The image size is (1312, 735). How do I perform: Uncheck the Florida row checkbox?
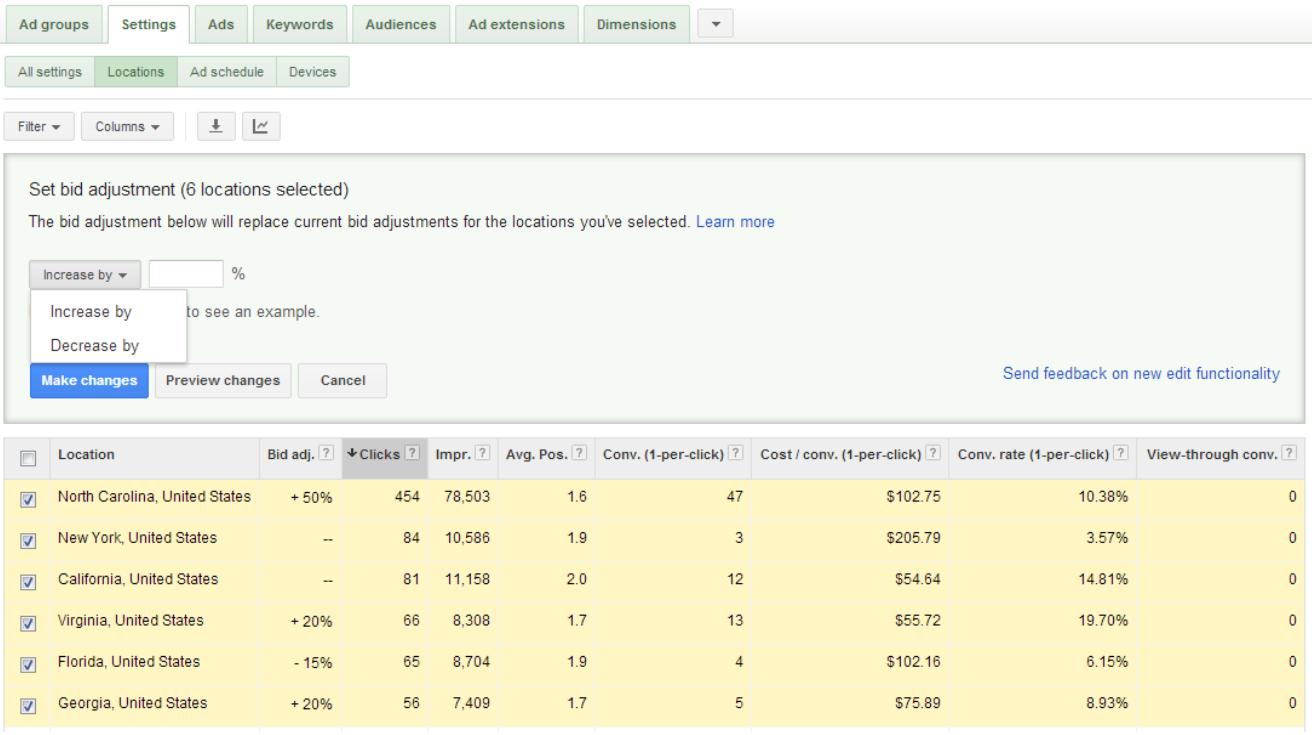27,663
